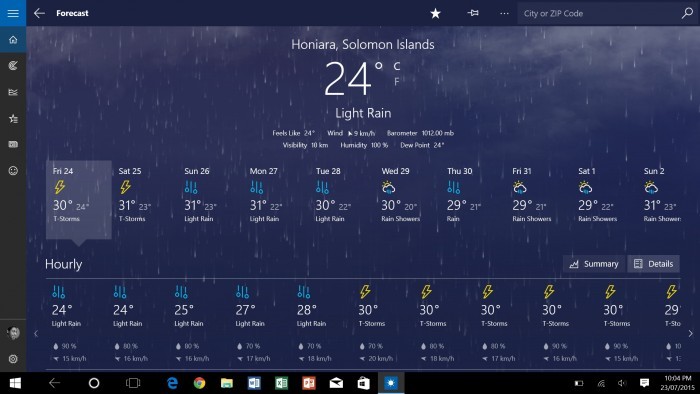The height and width of the screenshot is (394, 700).
Task: Click the Humidity 100 % reading
Action: pyautogui.click(x=364, y=145)
